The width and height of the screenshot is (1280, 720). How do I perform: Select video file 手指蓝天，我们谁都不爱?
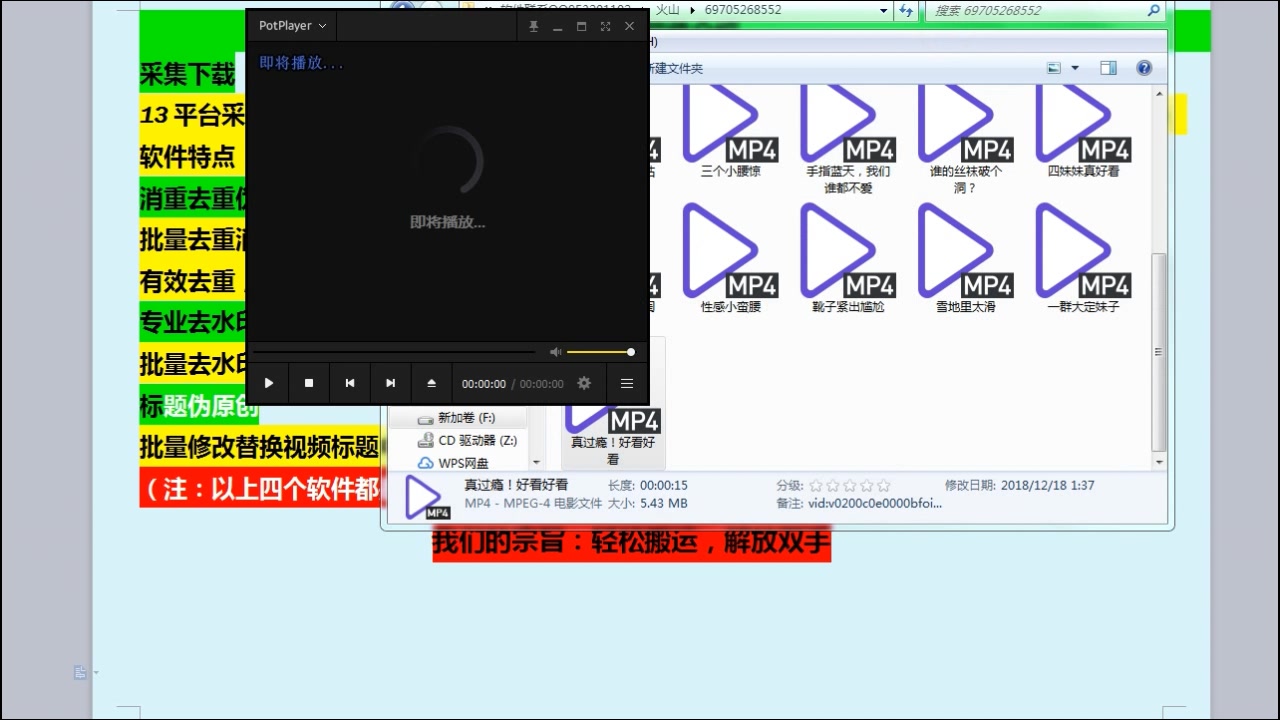(848, 140)
